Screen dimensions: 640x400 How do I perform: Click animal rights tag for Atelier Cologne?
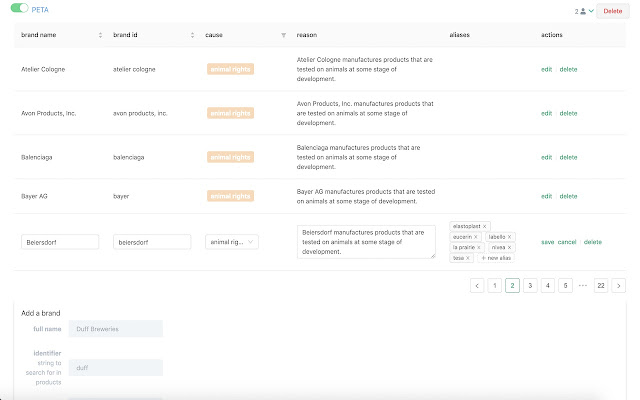(x=230, y=69)
